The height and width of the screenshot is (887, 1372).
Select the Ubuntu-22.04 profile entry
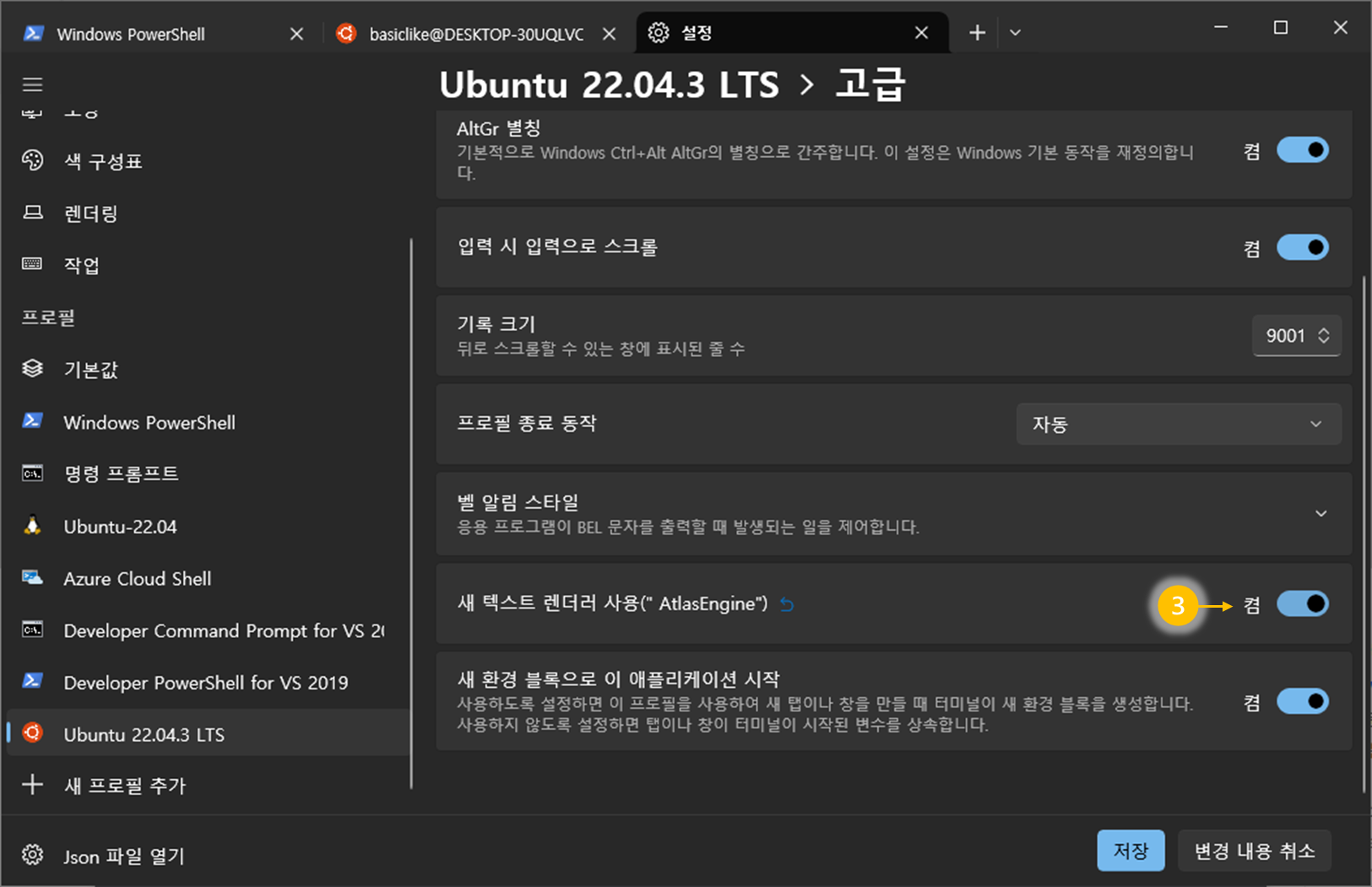[208, 526]
